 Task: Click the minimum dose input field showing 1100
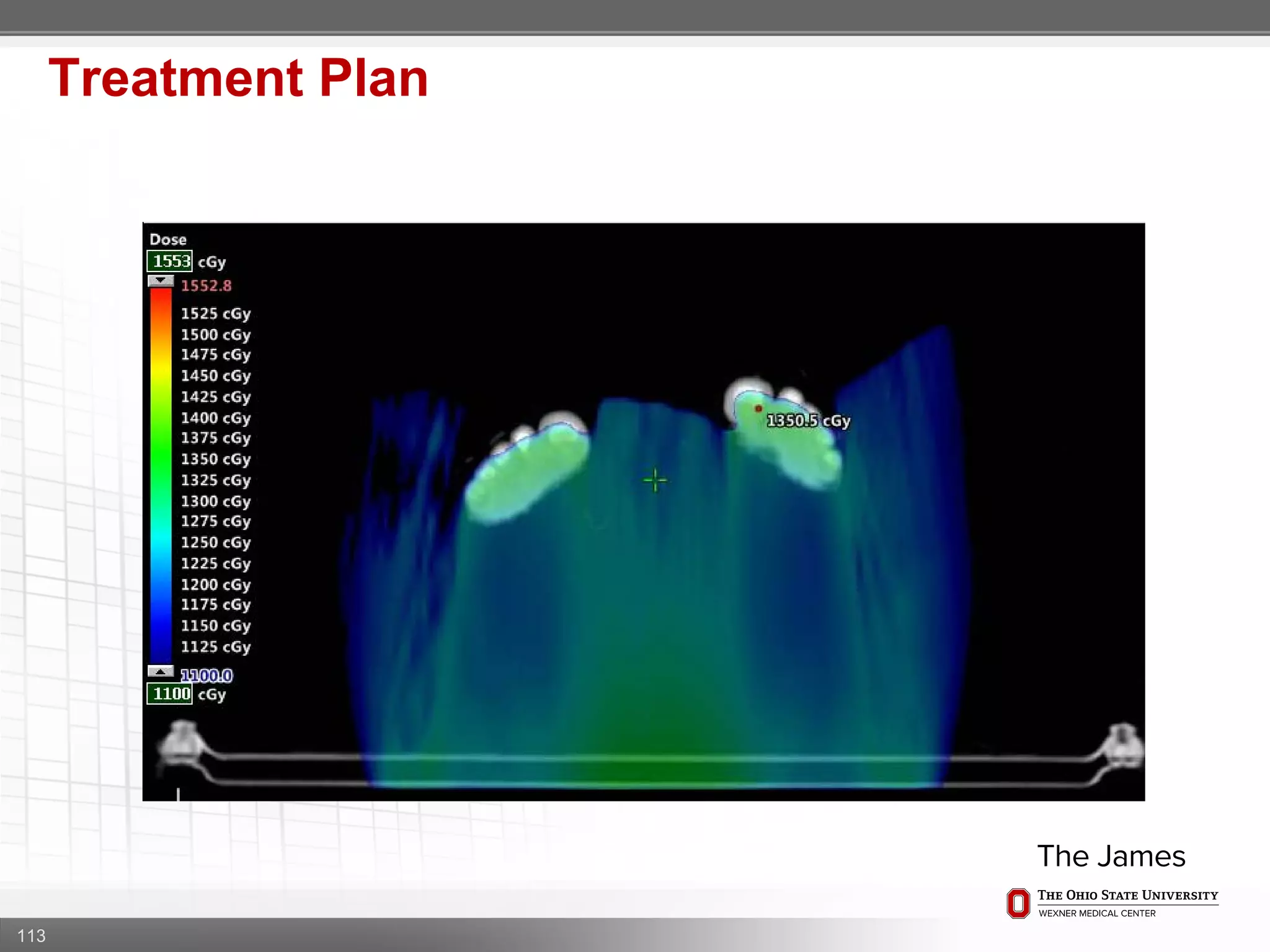[x=169, y=694]
